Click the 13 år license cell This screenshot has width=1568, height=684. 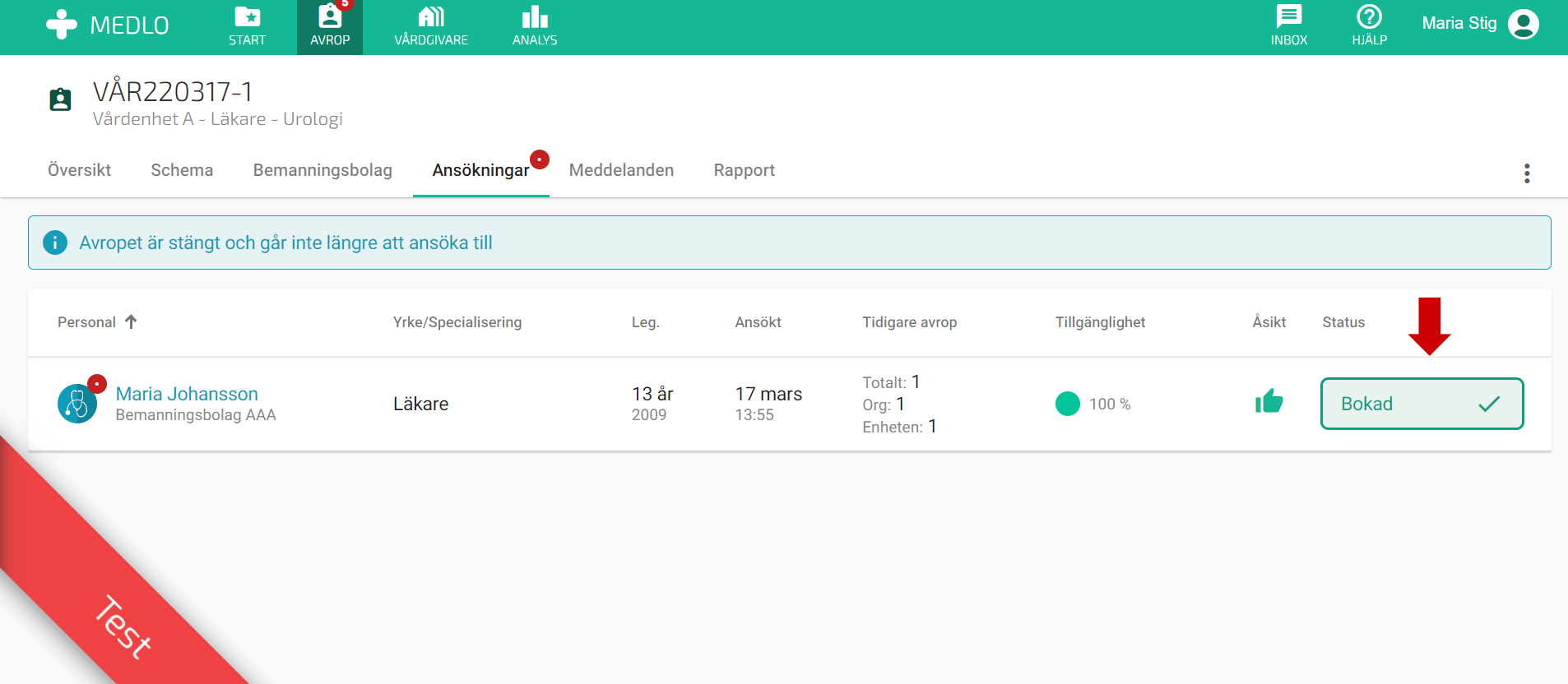(652, 394)
